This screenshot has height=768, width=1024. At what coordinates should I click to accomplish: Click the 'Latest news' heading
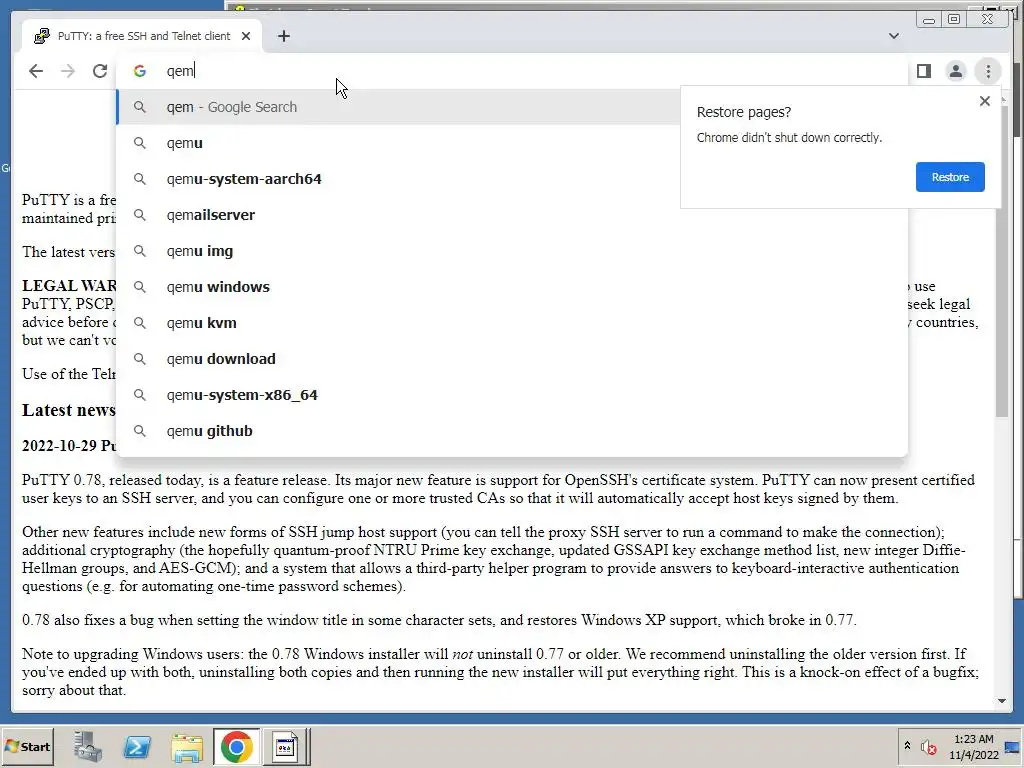pyautogui.click(x=69, y=410)
